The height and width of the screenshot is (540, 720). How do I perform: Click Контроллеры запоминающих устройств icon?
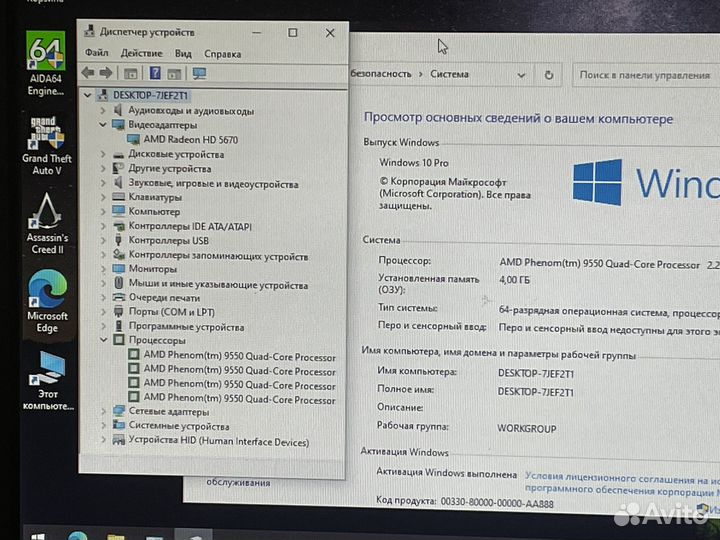pos(118,254)
